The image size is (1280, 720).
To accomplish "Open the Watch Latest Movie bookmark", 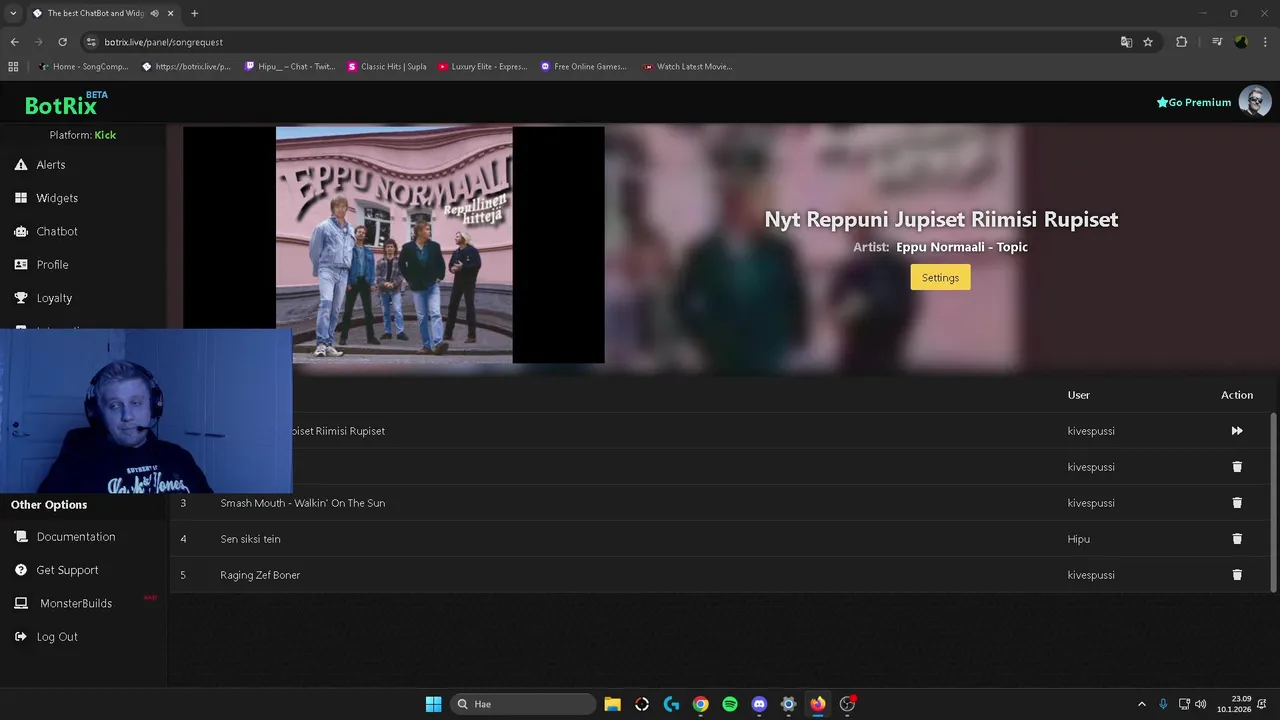I will pos(688,67).
